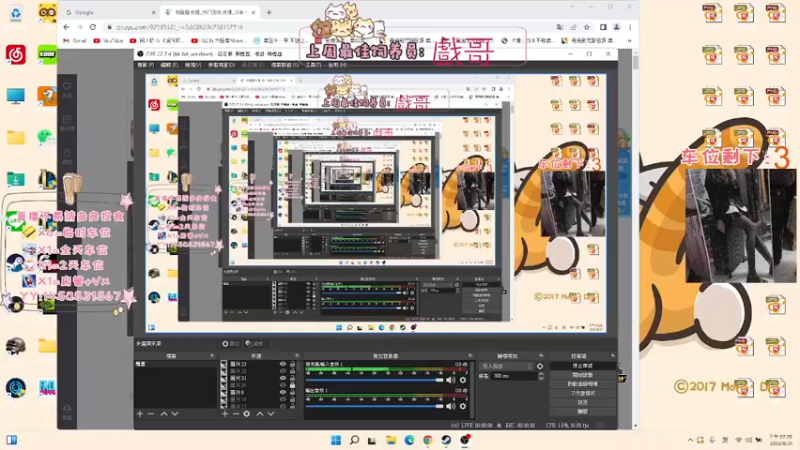Open OBS 檢視(V) menu
800x450 pixels.
[x=193, y=65]
